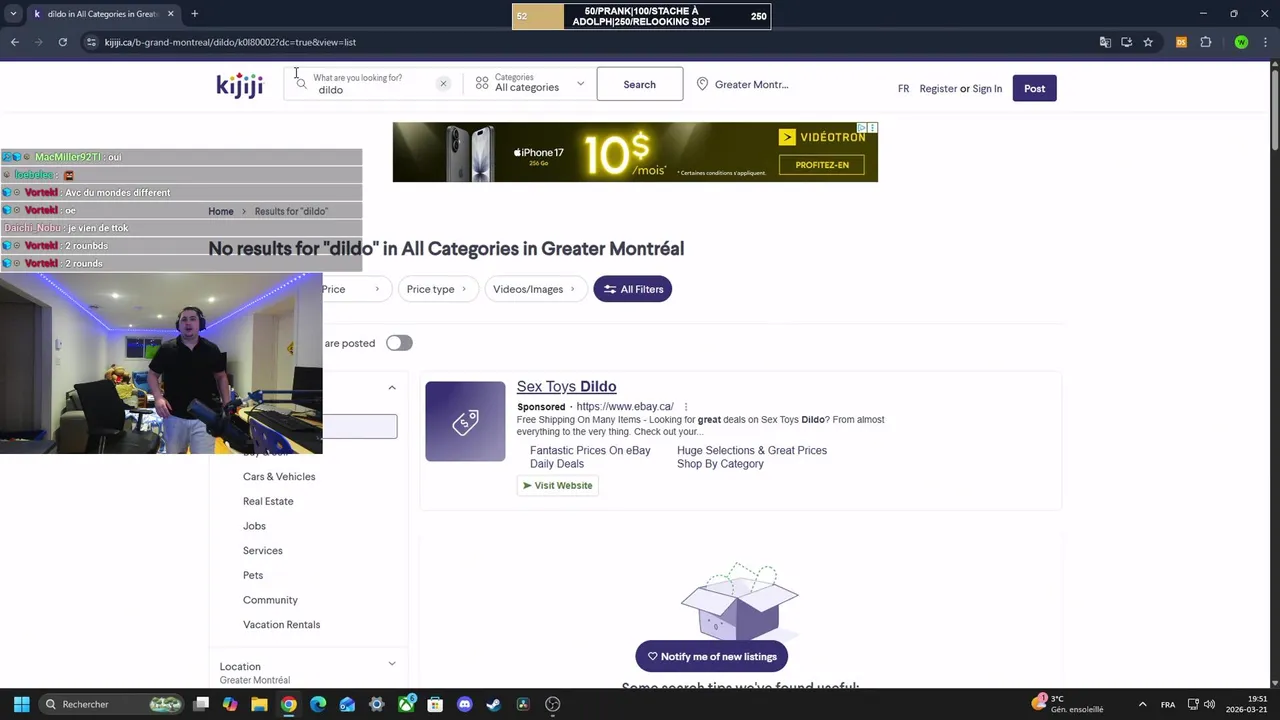Open the Extensions puzzle icon
Viewport: 1280px width, 720px height.
[x=1205, y=42]
